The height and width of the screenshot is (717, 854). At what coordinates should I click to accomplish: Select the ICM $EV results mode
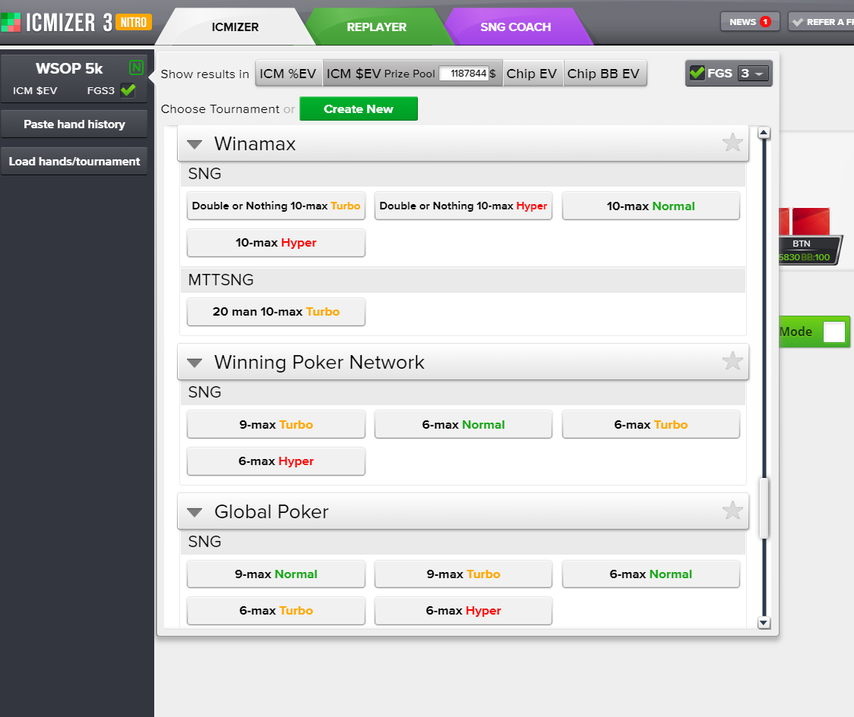point(353,74)
